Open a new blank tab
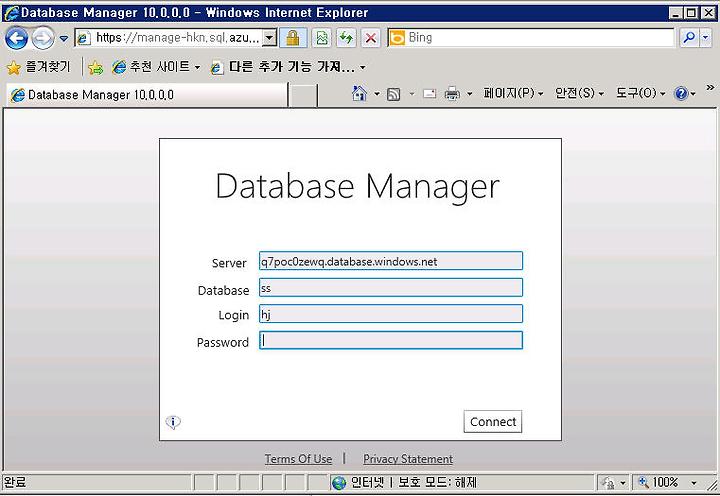 304,96
